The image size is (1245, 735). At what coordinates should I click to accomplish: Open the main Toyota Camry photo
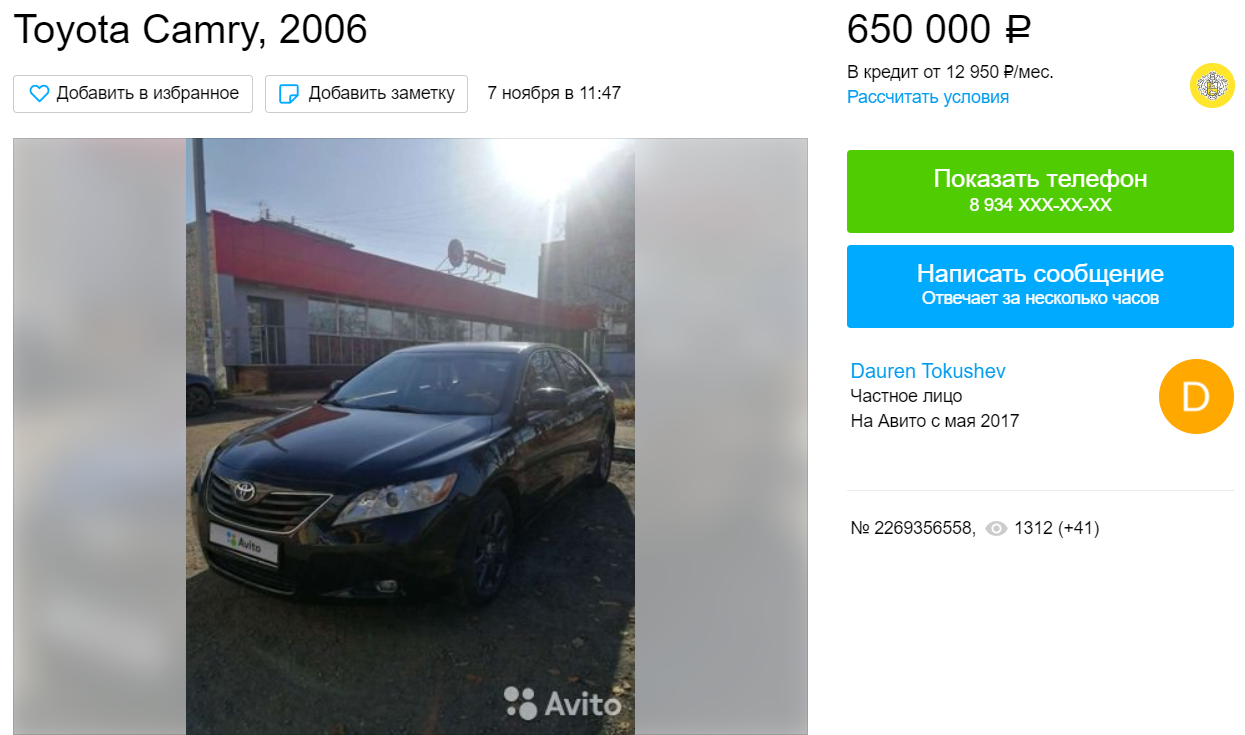(x=410, y=436)
